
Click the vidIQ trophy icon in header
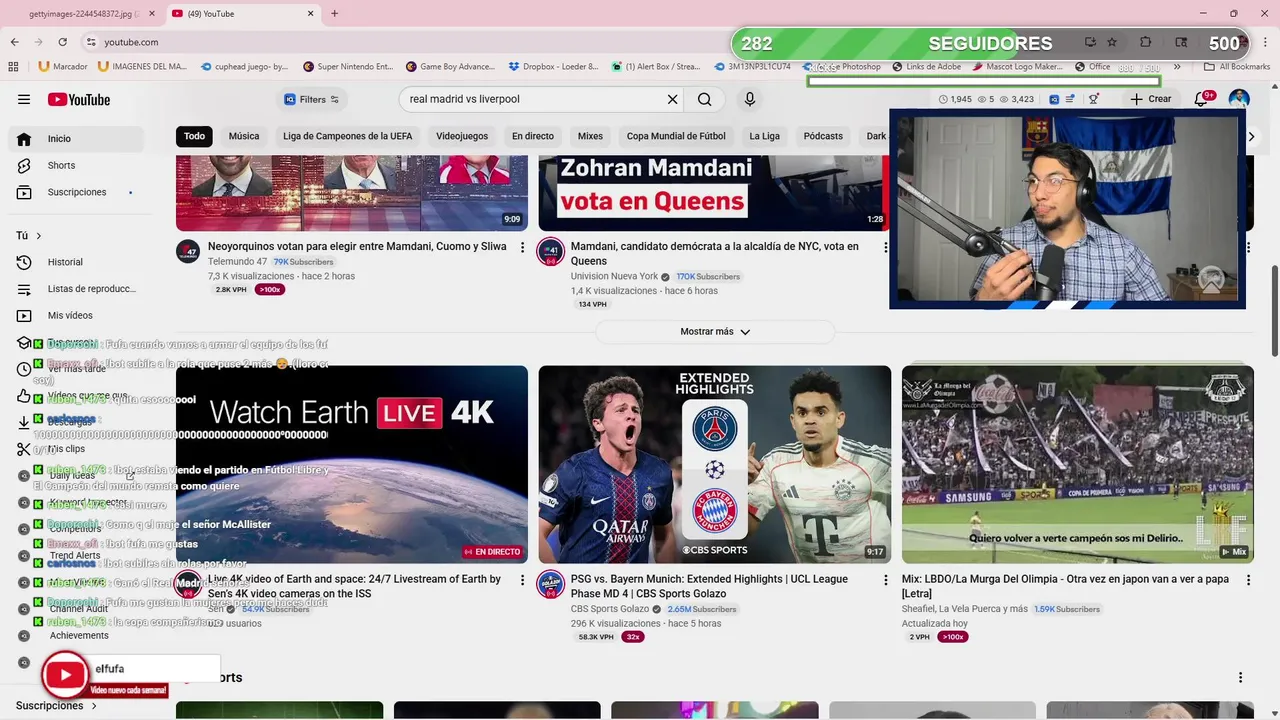click(x=1094, y=99)
